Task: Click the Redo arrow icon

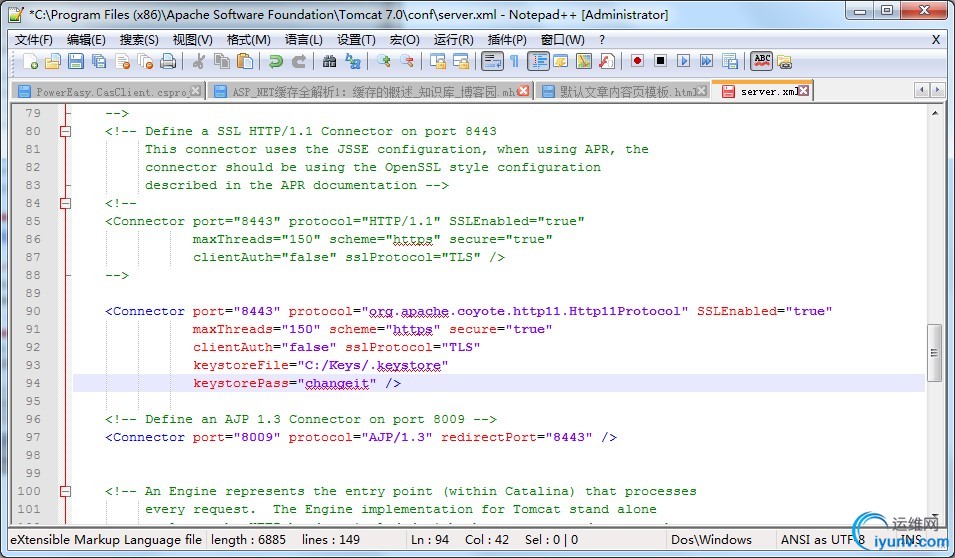Action: point(298,61)
